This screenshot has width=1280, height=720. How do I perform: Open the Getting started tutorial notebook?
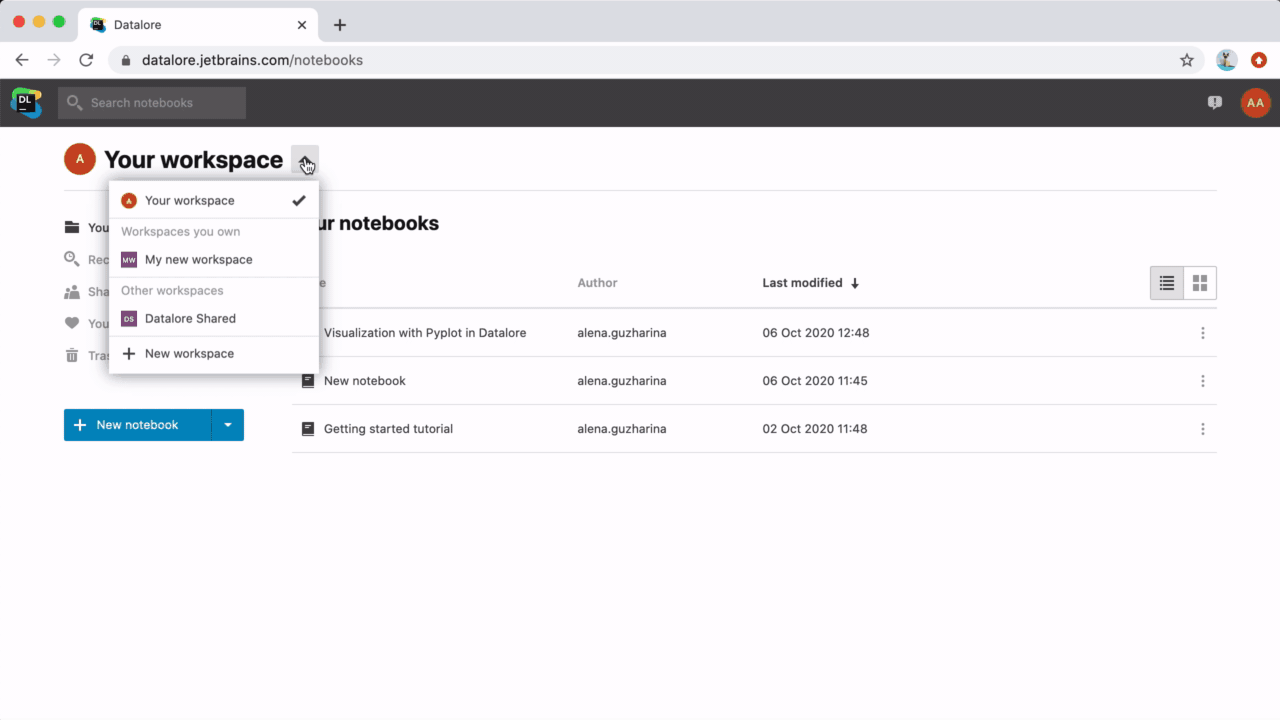click(388, 429)
